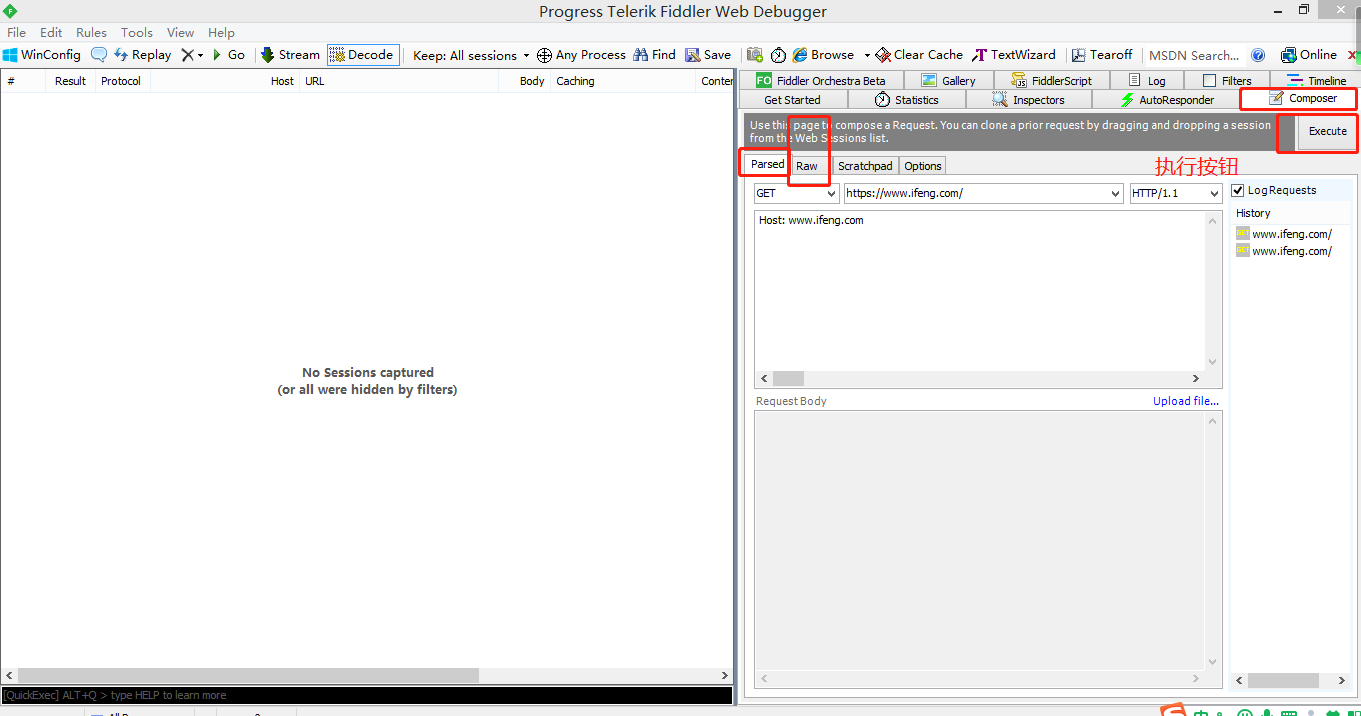Click Tearoff to detach the panel
1361x716 pixels.
1102,55
